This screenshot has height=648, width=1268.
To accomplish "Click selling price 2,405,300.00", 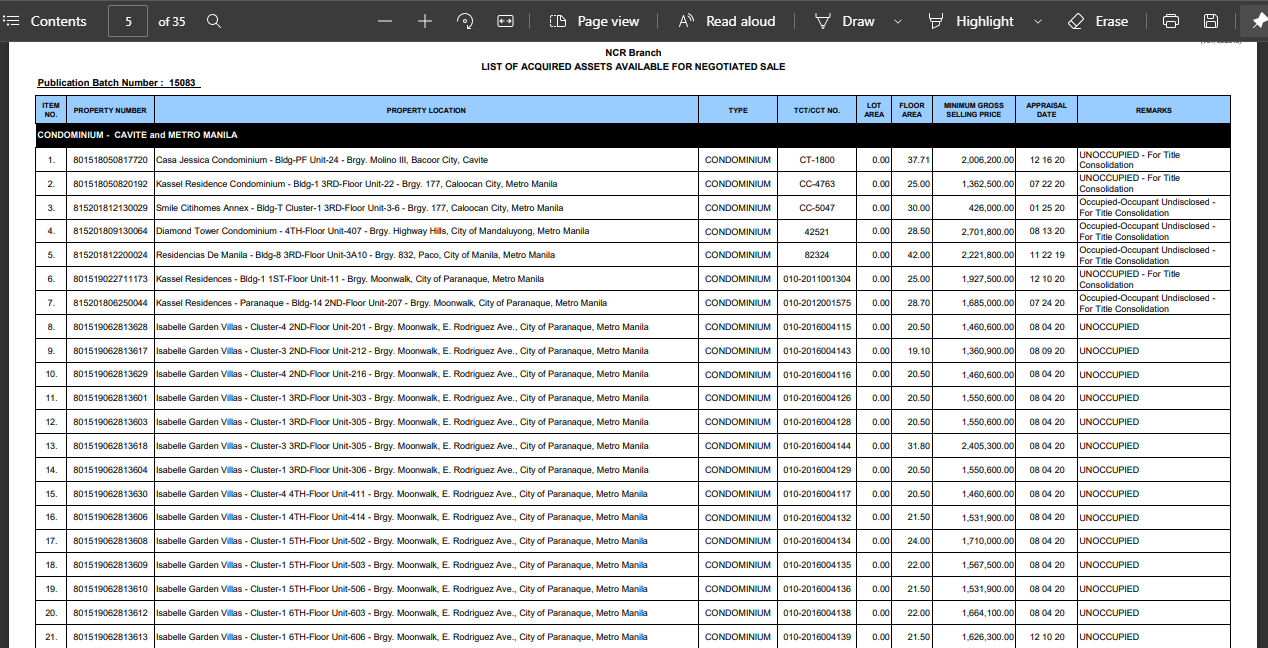I will pos(987,446).
